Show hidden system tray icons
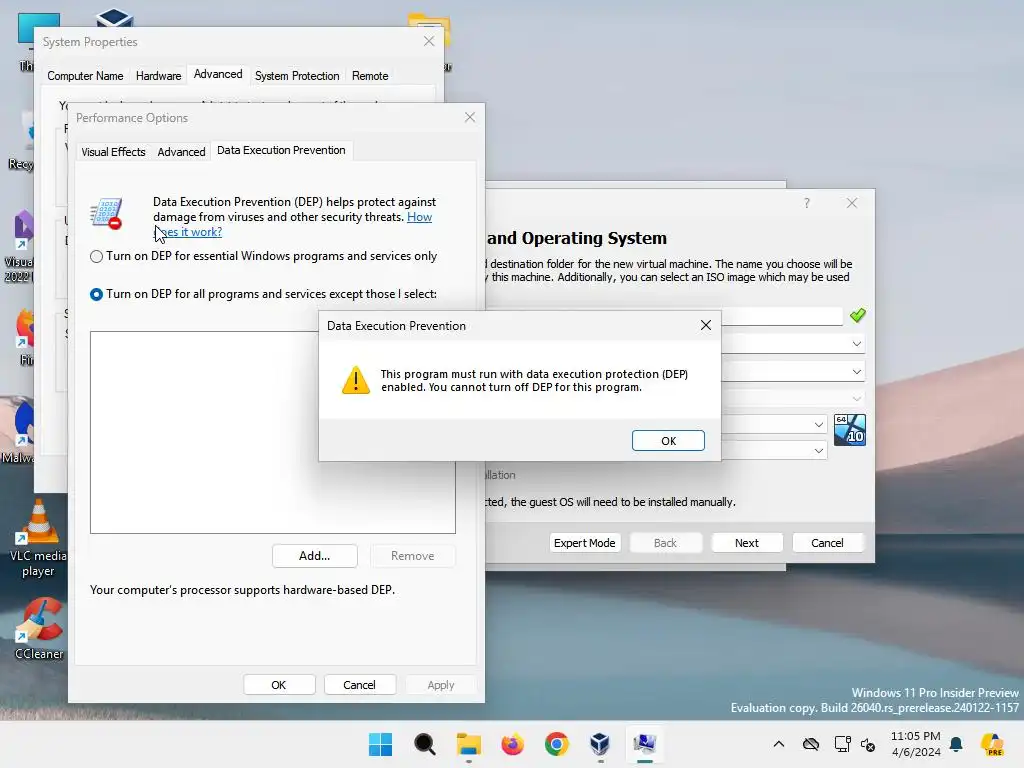This screenshot has height=768, width=1024. (x=778, y=744)
